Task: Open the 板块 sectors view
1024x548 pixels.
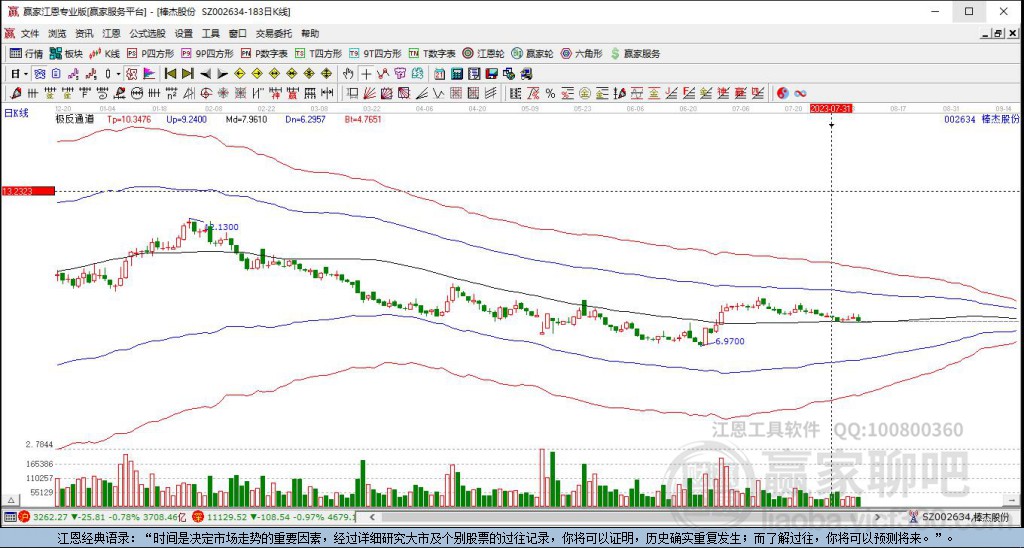Action: point(67,54)
